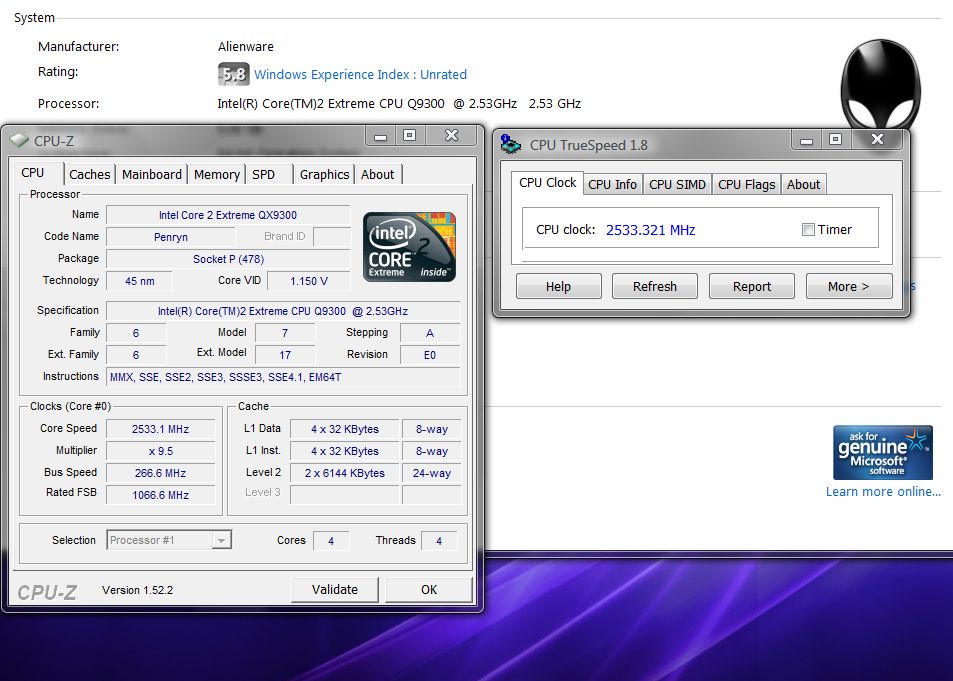The image size is (953, 681).
Task: Open the About tab in CPU-Z
Action: tap(377, 175)
